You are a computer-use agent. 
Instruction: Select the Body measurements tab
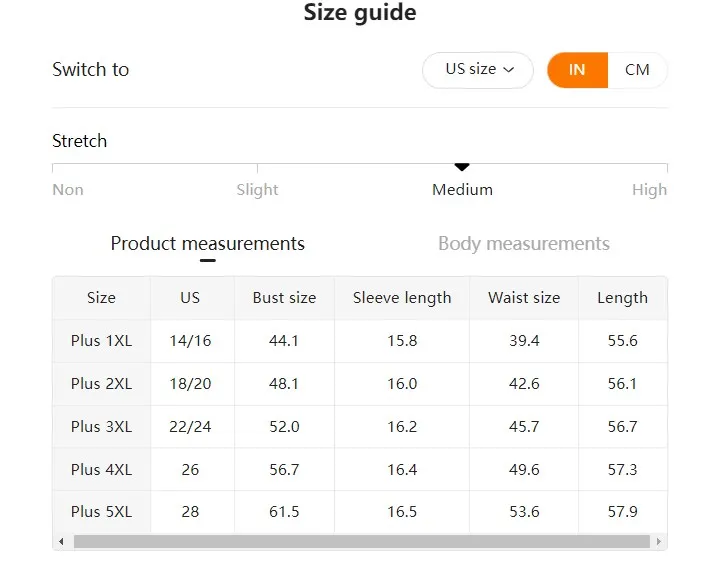click(524, 244)
